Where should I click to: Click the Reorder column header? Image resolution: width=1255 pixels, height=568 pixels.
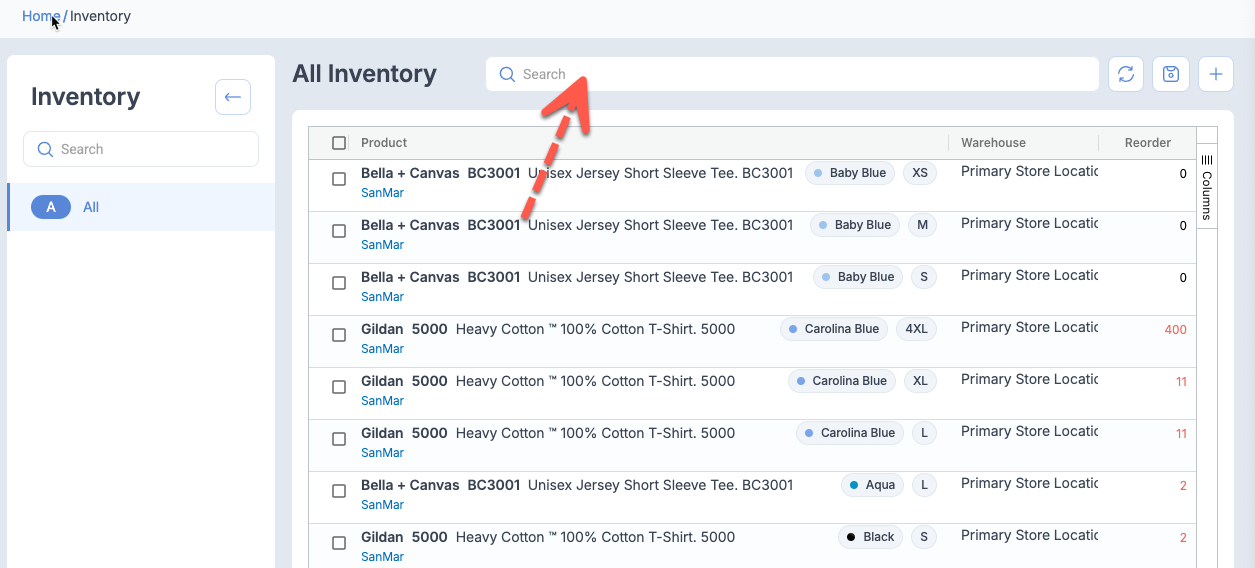pos(1147,143)
